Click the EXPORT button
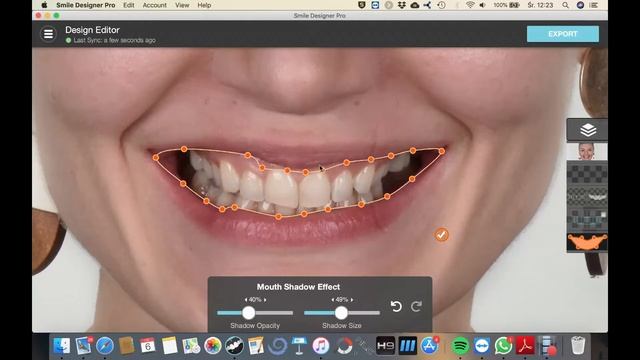 tap(563, 34)
